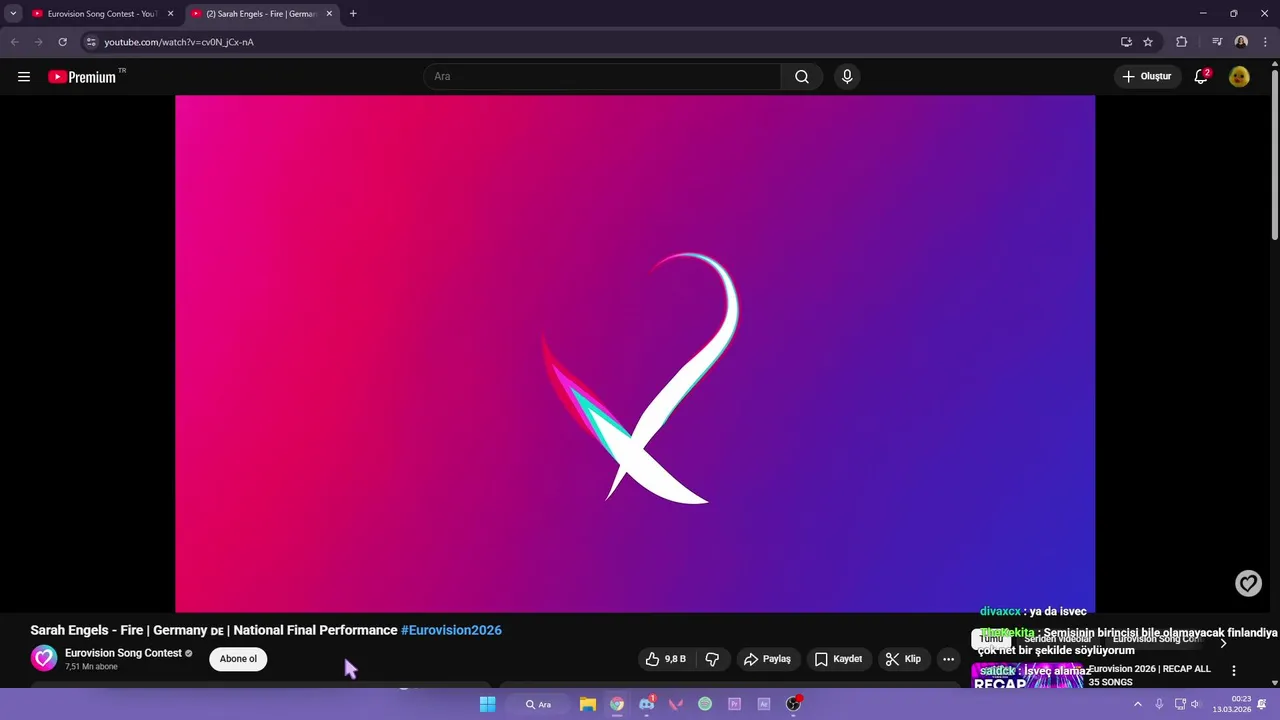The image size is (1280, 720).
Task: Open Discord from taskbar
Action: tap(646, 704)
